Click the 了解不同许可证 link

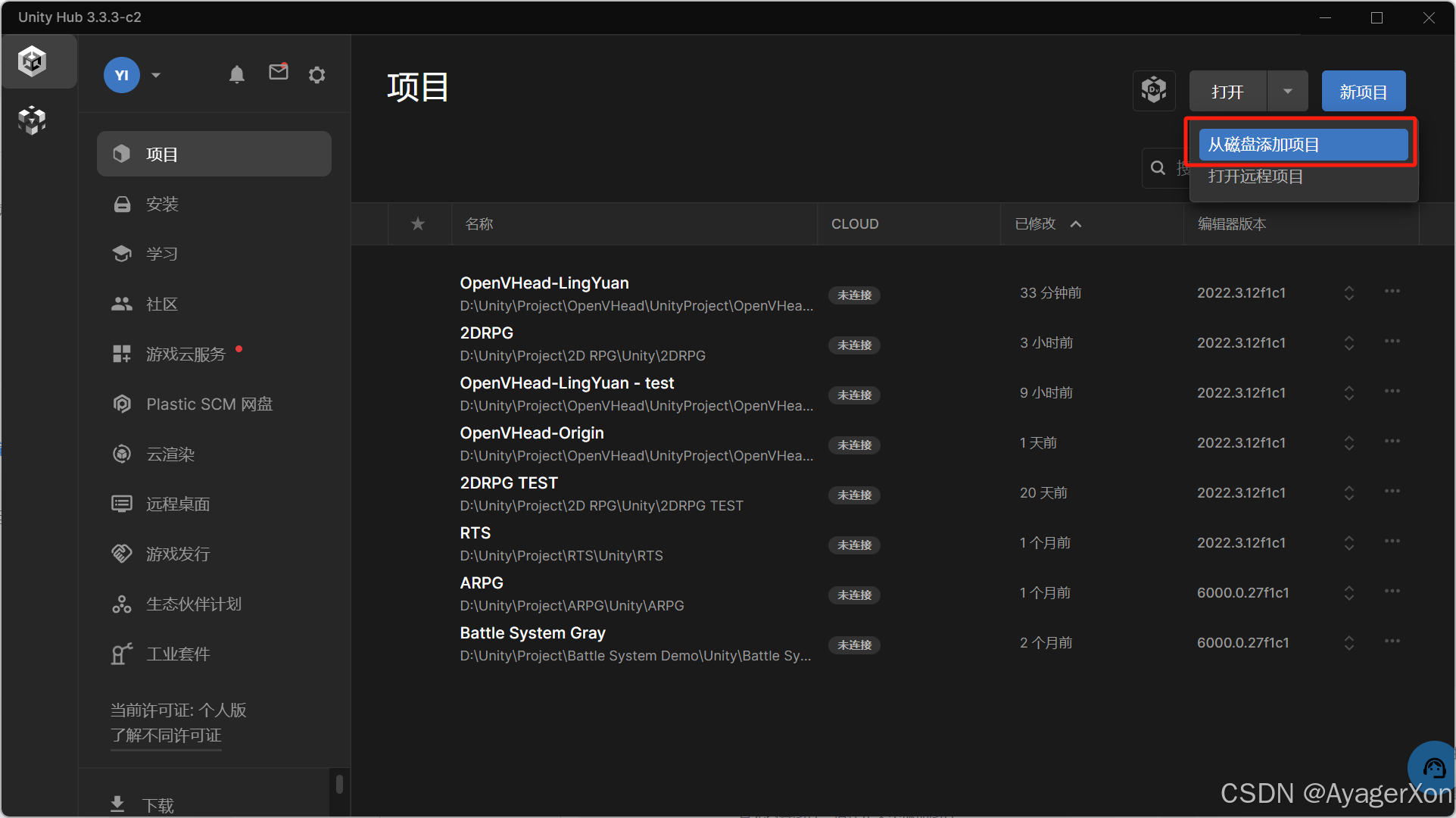click(x=166, y=735)
